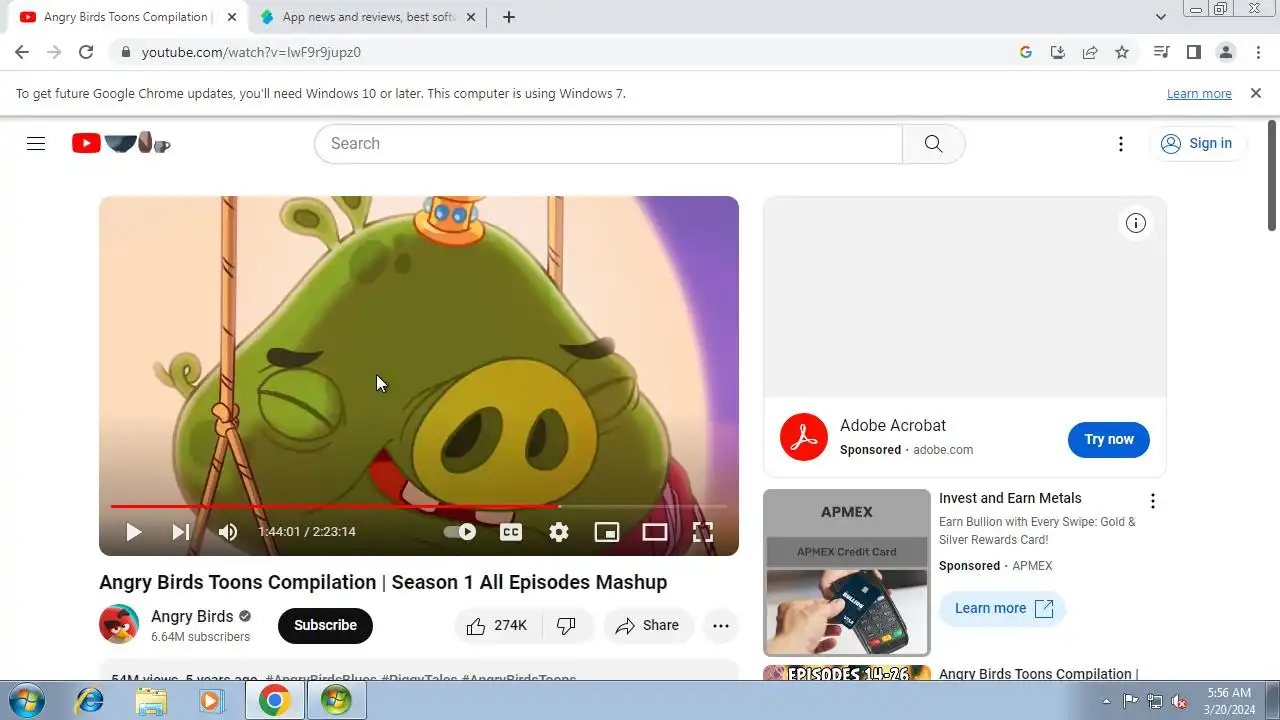Click Try now on Adobe Acrobat ad
Image resolution: width=1280 pixels, height=720 pixels.
(1109, 439)
